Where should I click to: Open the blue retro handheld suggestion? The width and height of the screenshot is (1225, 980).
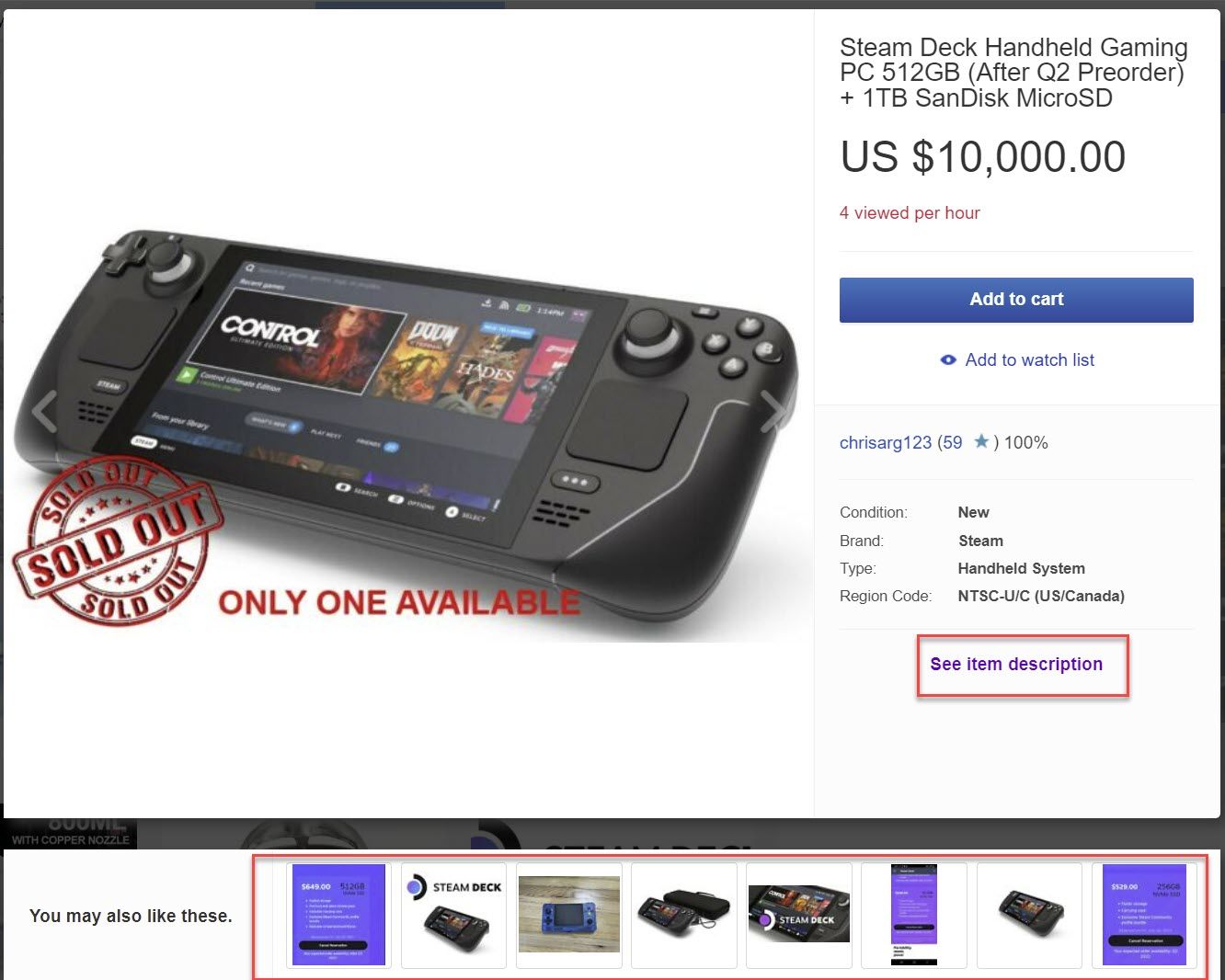coord(568,915)
